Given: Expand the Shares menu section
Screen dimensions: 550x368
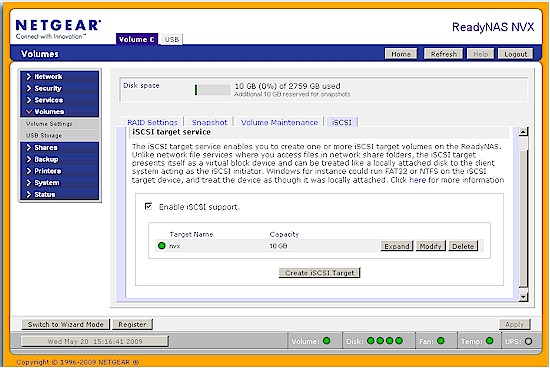Looking at the screenshot, I should click(x=60, y=148).
